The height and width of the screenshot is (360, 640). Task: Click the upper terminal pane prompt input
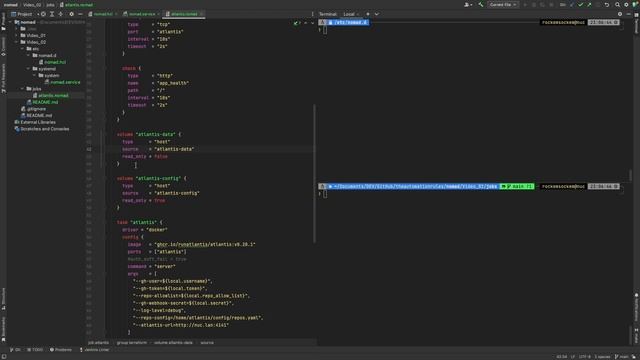pyautogui.click(x=325, y=30)
